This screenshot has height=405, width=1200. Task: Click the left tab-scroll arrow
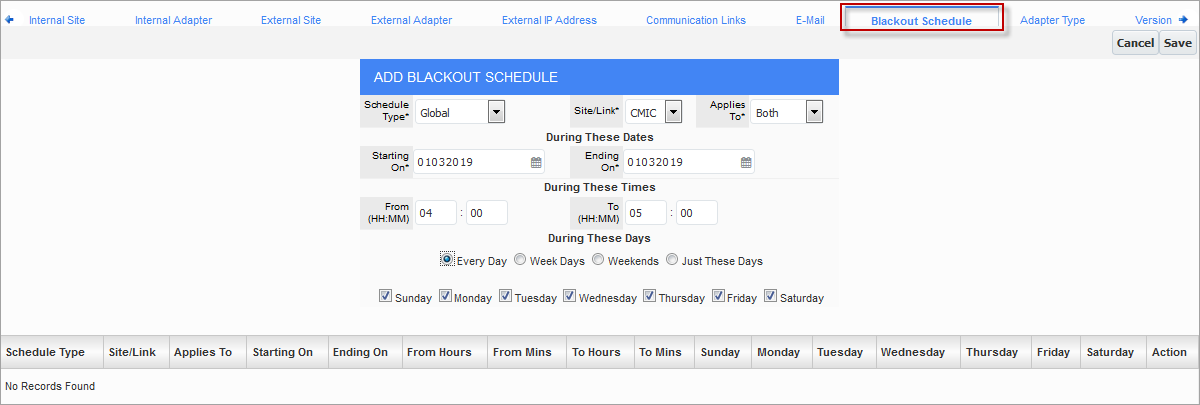pyautogui.click(x=10, y=19)
